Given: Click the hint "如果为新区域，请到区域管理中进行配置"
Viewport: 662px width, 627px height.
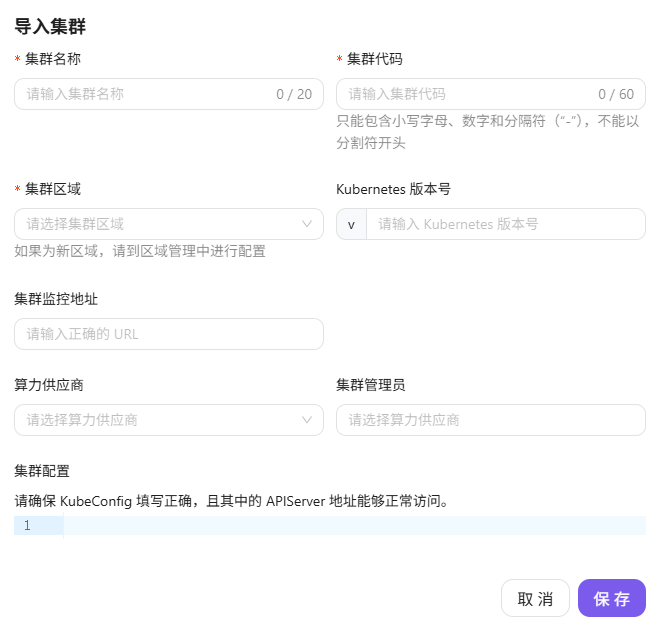Looking at the screenshot, I should tap(140, 251).
